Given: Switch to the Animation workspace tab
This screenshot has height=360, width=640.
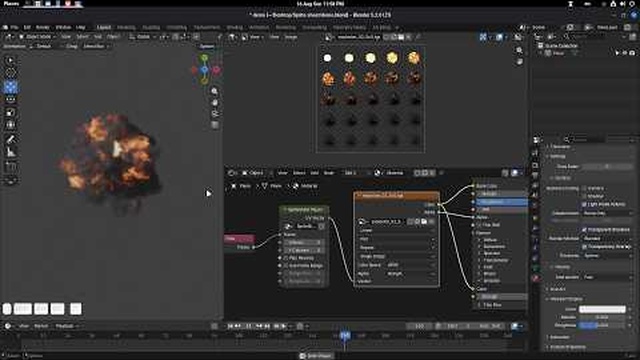Looking at the screenshot, I should point(259,27).
